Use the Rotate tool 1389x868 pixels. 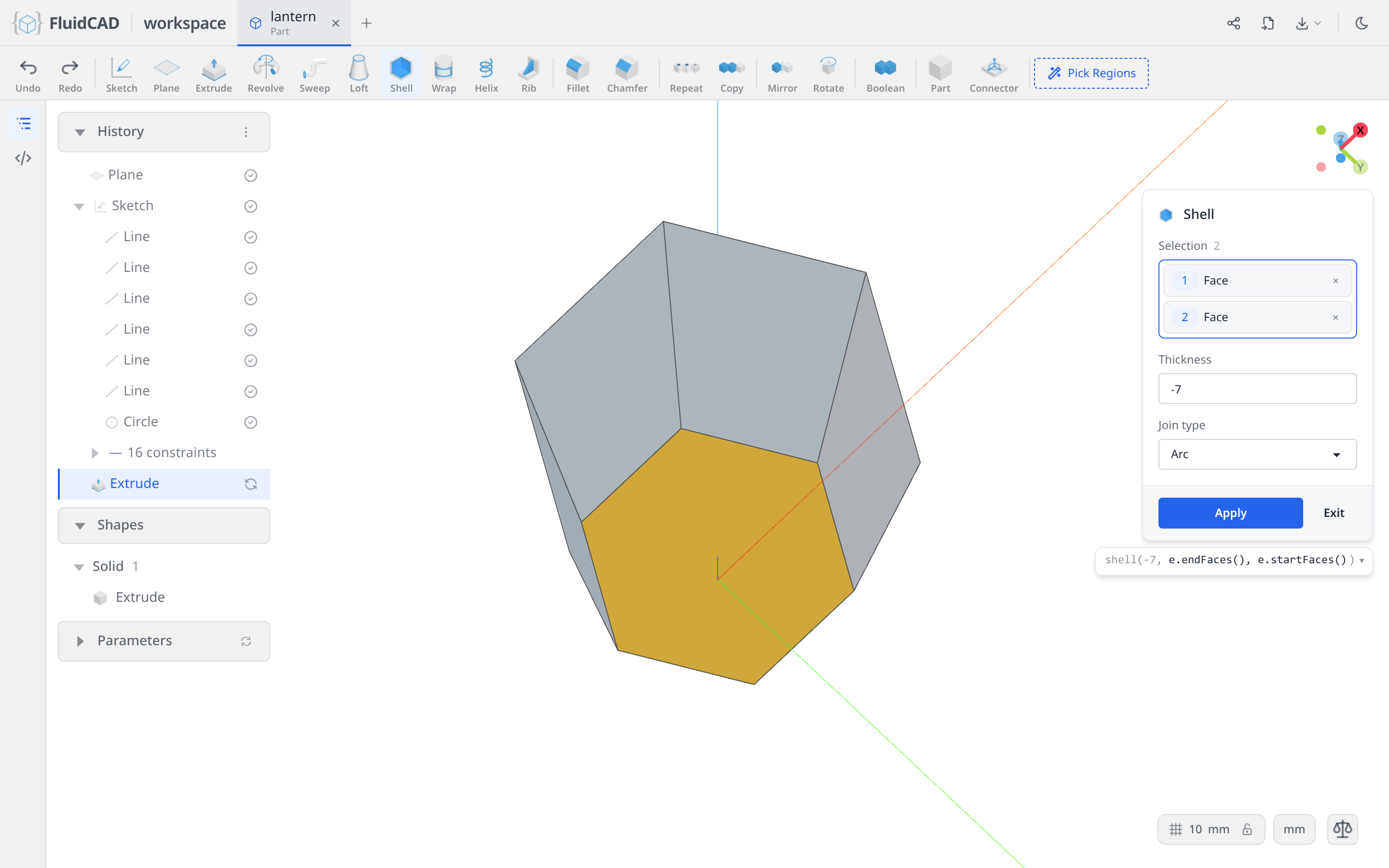coord(828,75)
